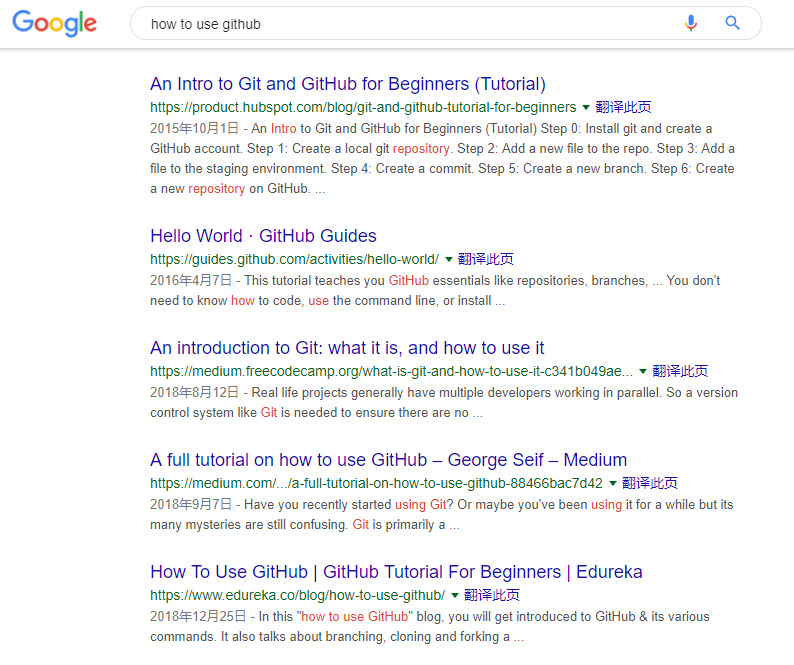Click the date '2018年12月25日' in fifth snippet

[x=198, y=616]
